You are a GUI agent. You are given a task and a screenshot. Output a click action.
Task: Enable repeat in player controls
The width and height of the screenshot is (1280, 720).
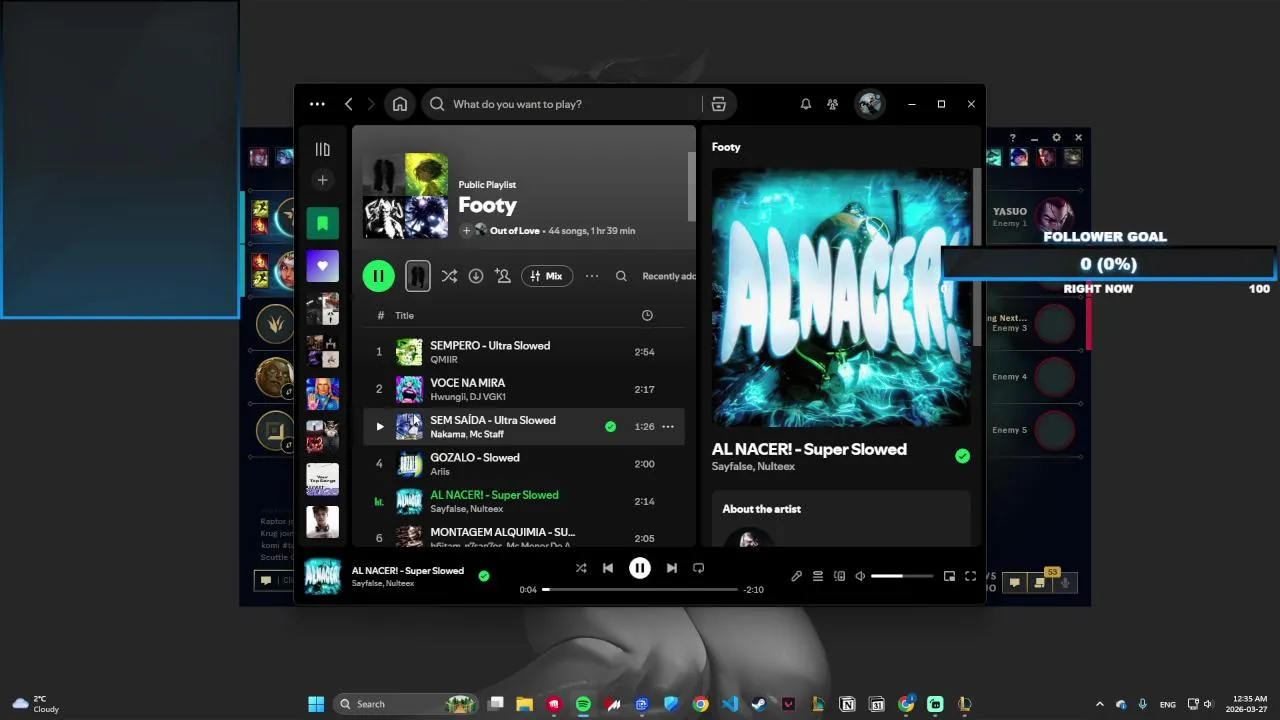[x=698, y=568]
